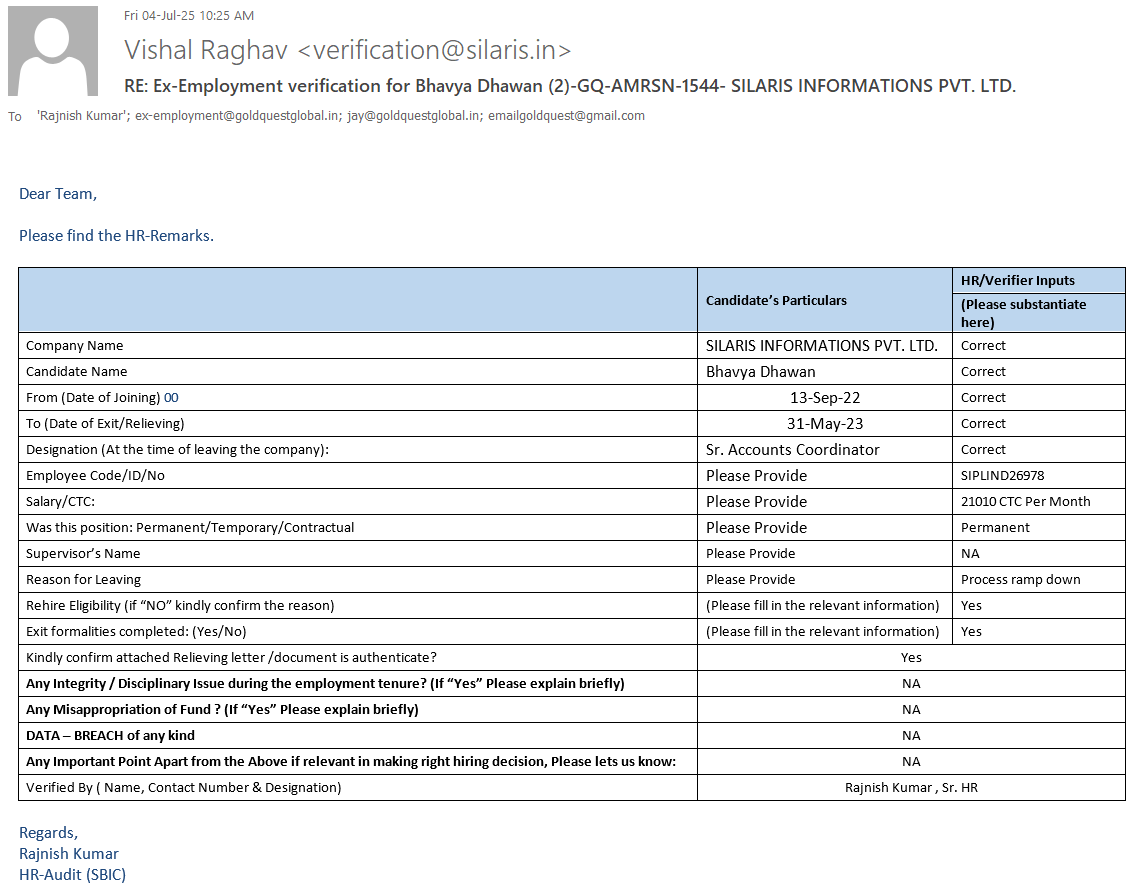The image size is (1133, 887).
Task: Click ex-employment@goldquestglobal.in recipient address
Action: click(x=237, y=116)
